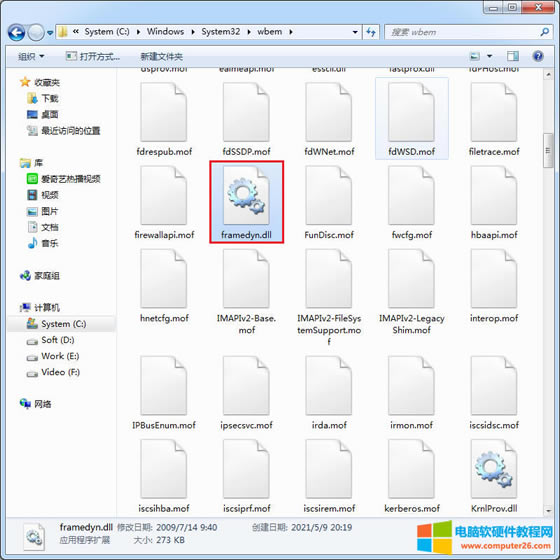Select the IMAPIv2-Base.mof file icon
The image size is (560, 560).
[x=246, y=278]
